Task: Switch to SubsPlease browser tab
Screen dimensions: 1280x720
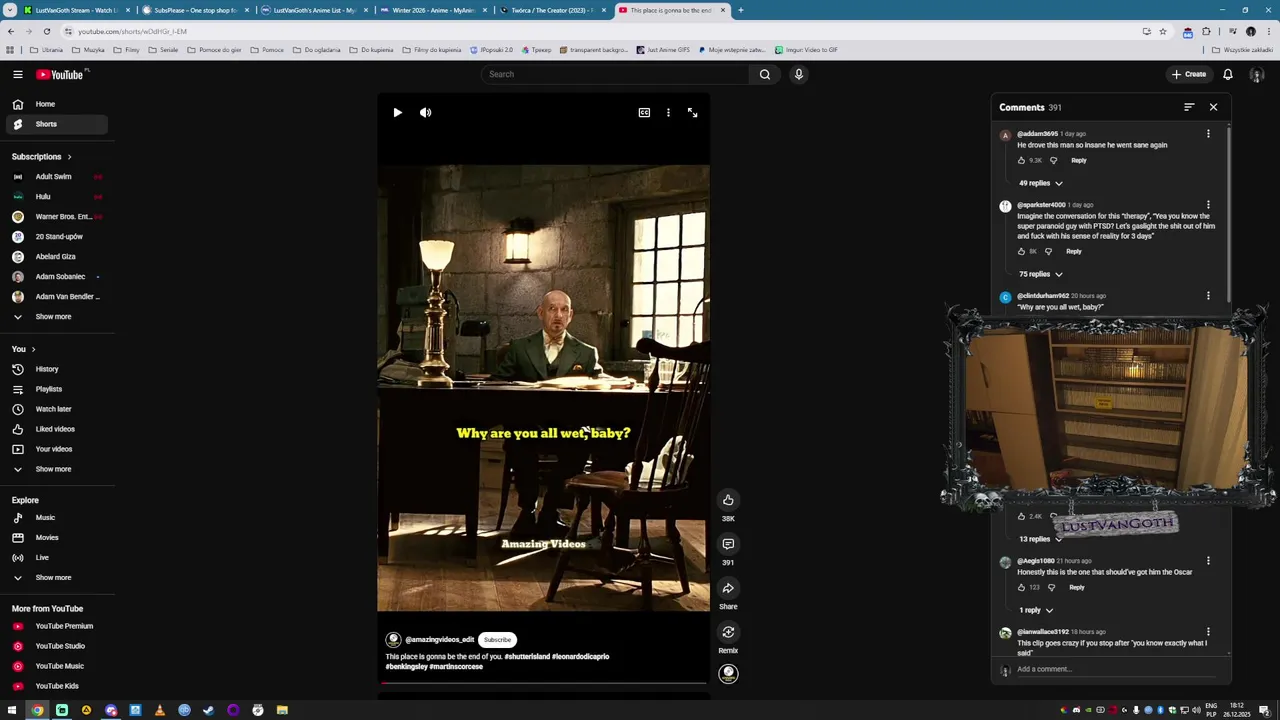Action: coord(194,10)
